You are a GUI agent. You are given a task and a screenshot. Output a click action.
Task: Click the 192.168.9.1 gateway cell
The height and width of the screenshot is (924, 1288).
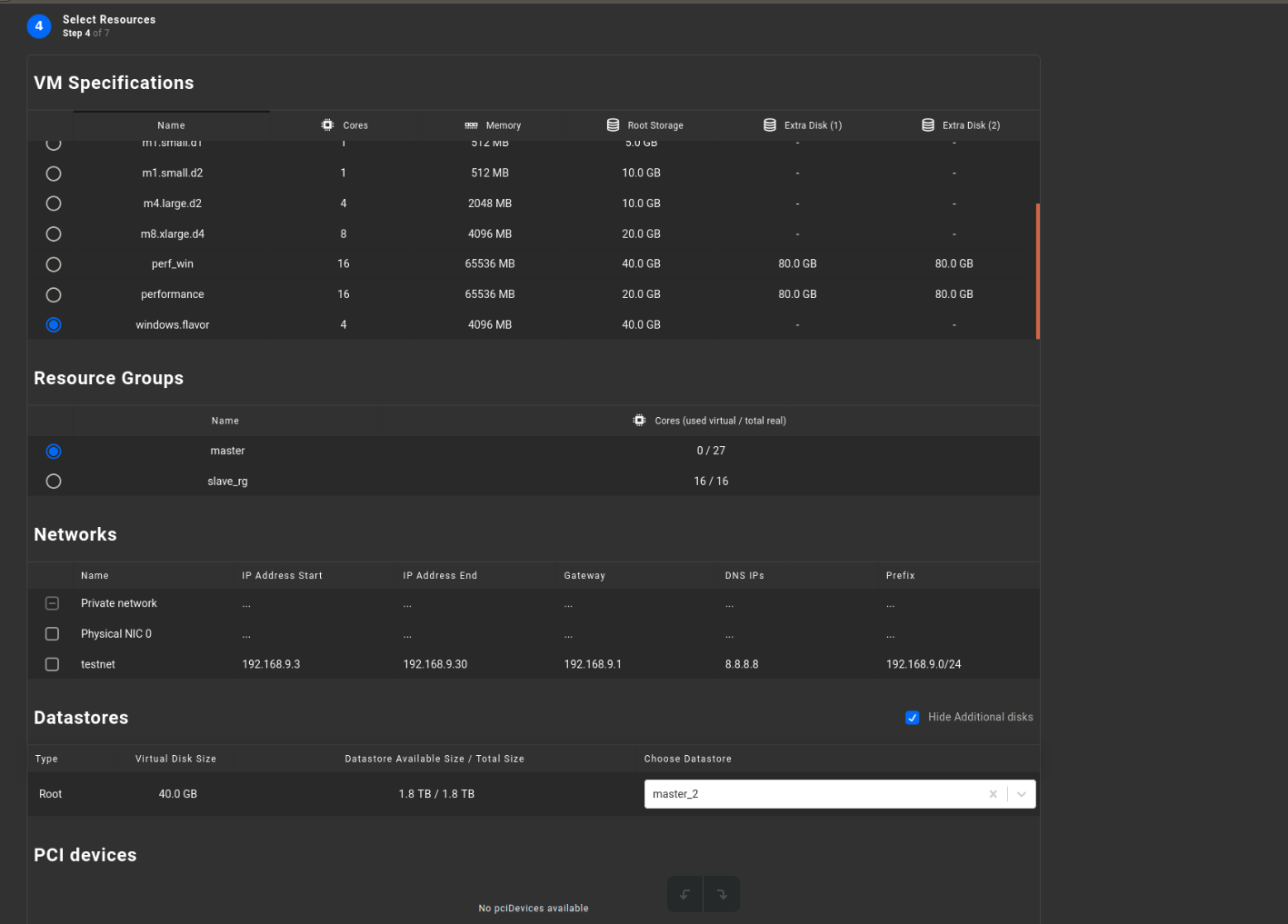click(x=593, y=664)
